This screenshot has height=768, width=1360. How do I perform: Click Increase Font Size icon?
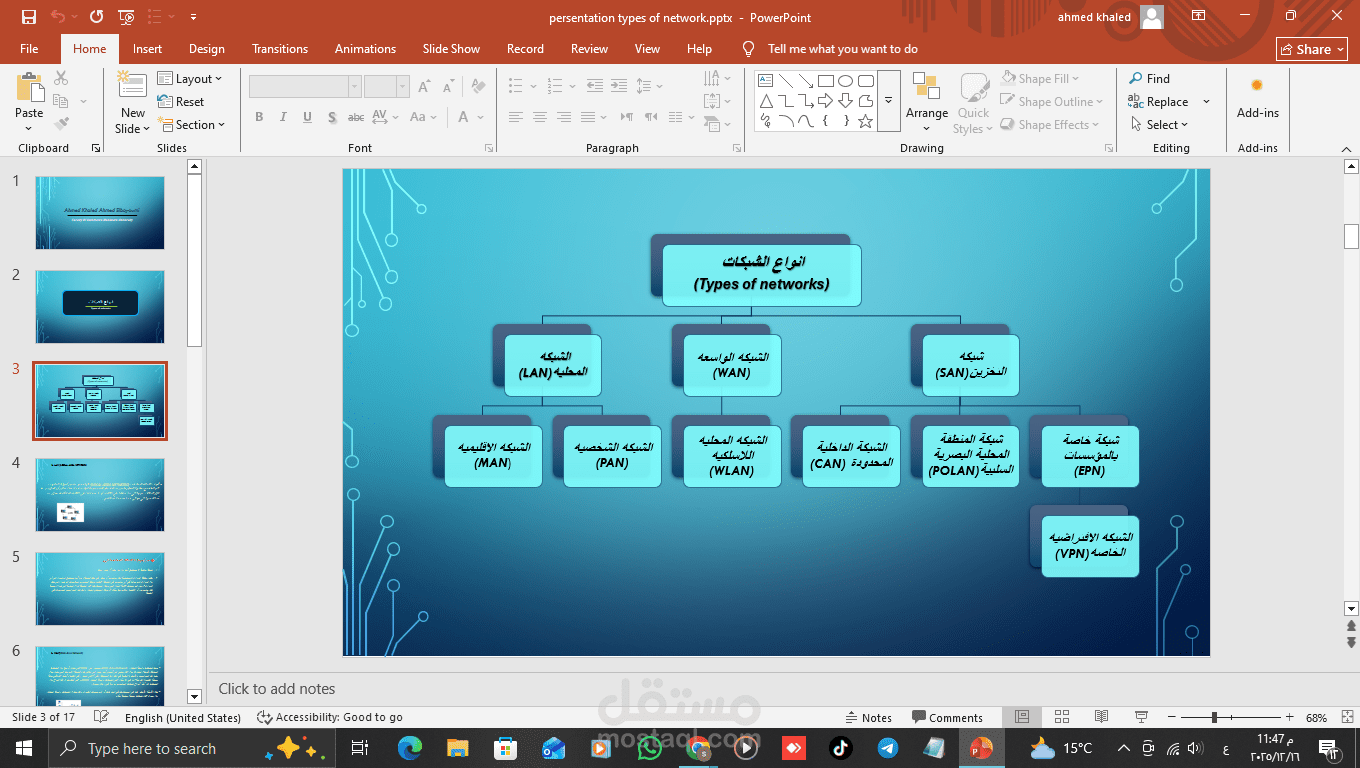pyautogui.click(x=424, y=87)
